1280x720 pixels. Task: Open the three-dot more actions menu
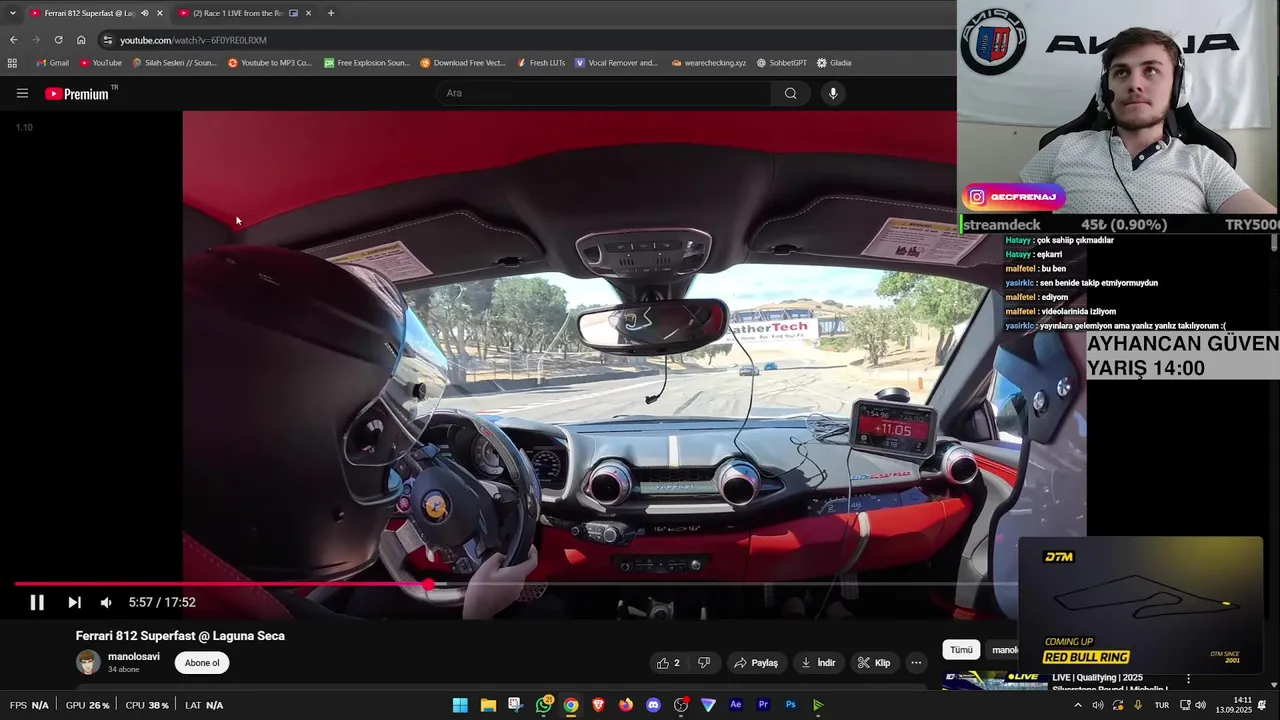(x=915, y=663)
